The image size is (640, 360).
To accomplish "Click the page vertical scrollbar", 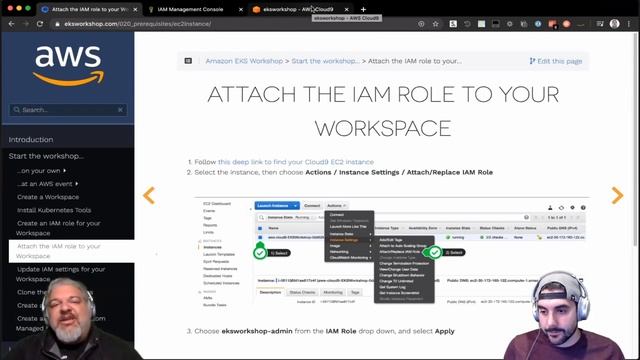I will 635,139.
